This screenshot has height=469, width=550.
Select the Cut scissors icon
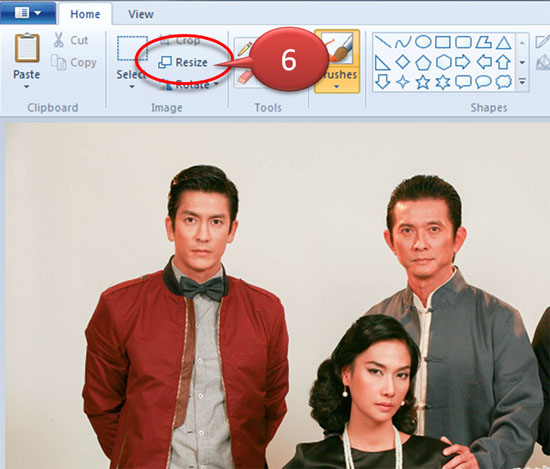click(59, 40)
